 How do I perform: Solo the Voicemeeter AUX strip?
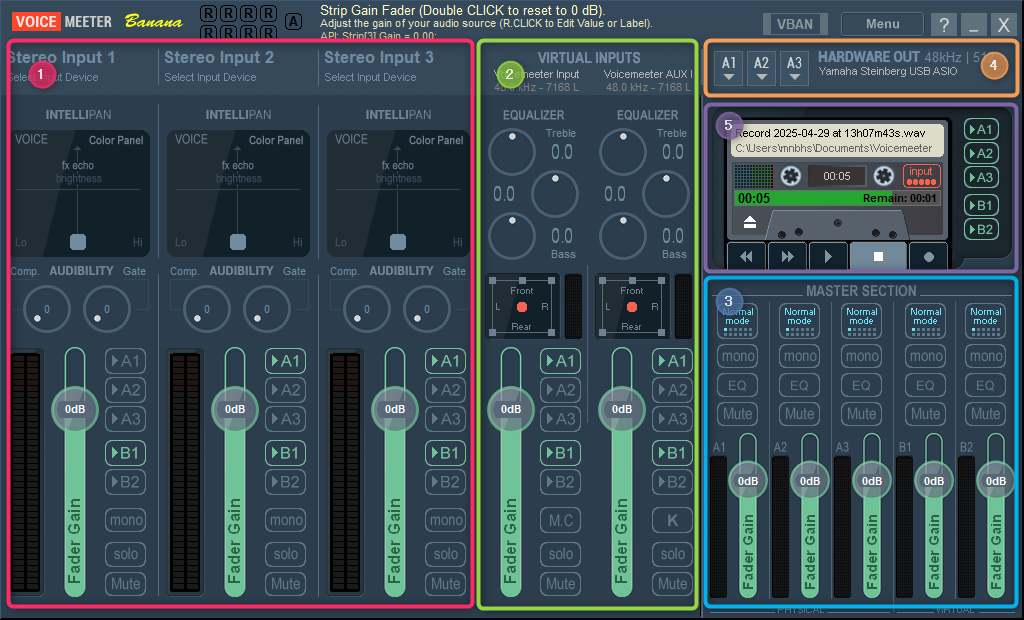(x=672, y=554)
